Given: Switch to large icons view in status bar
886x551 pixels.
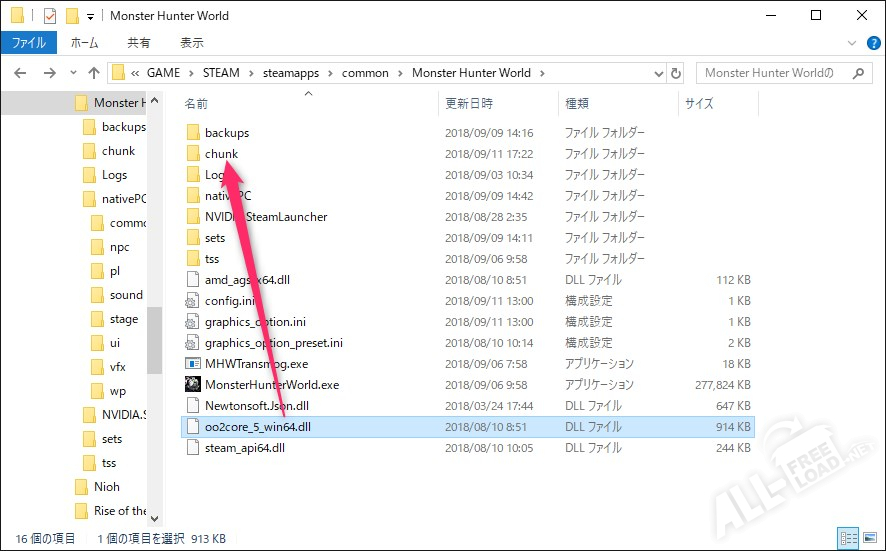Looking at the screenshot, I should [868, 538].
